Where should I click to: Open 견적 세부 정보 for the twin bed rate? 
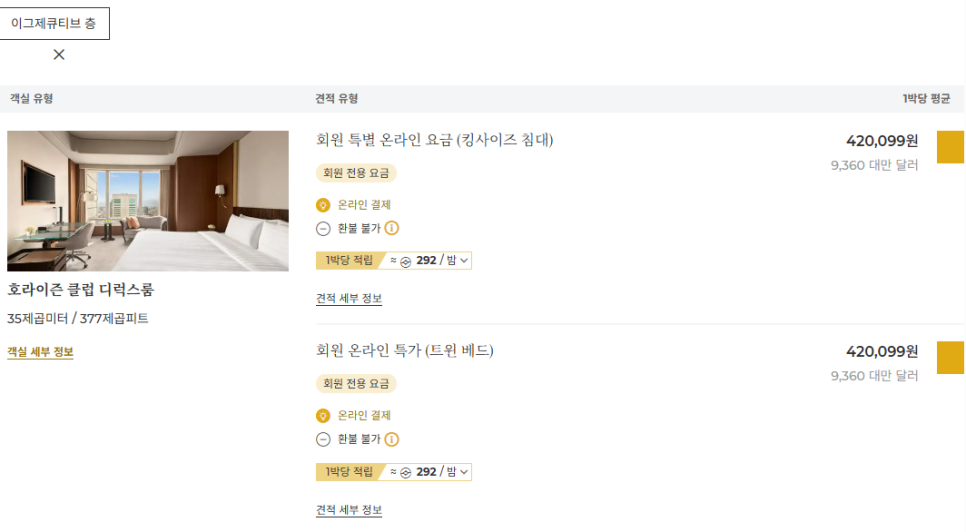(x=349, y=510)
